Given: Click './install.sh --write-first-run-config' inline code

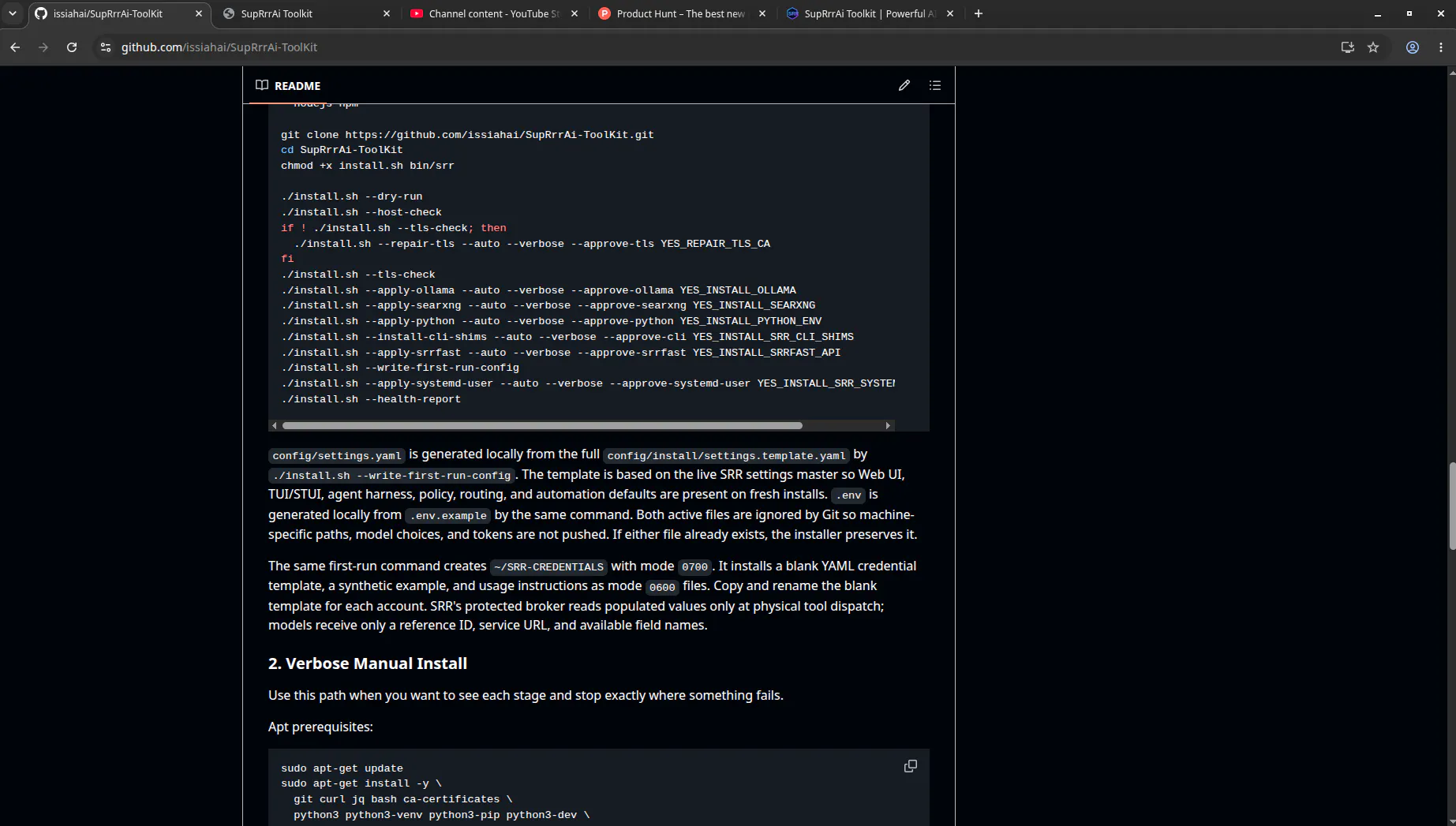Looking at the screenshot, I should coord(392,476).
